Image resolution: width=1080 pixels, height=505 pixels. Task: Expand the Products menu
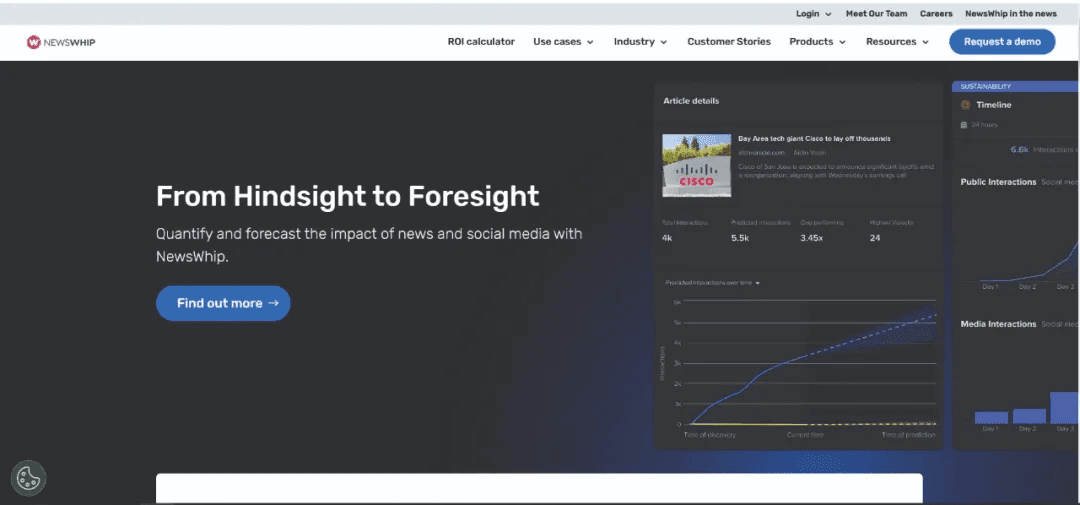click(817, 41)
